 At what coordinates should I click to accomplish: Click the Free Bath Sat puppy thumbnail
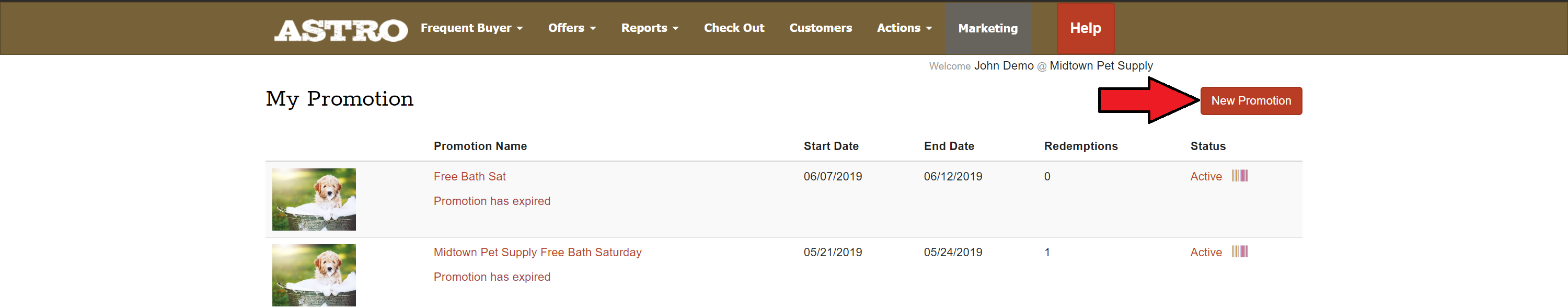coord(314,200)
